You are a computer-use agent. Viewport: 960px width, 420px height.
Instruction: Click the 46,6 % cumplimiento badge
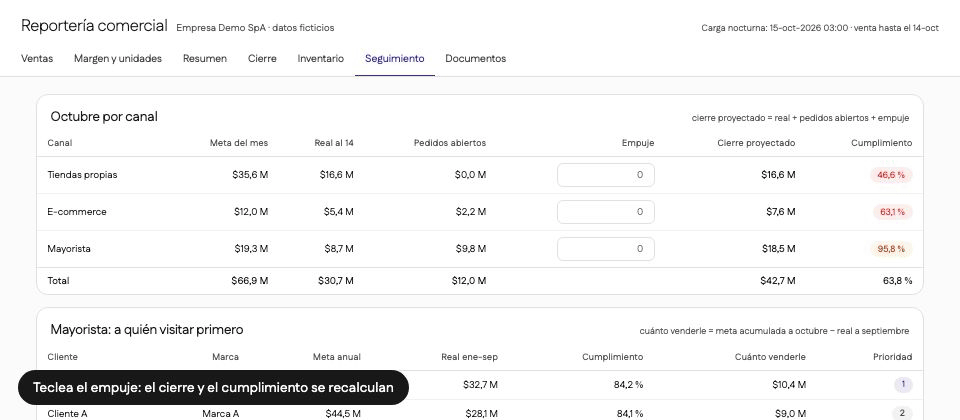(891, 175)
